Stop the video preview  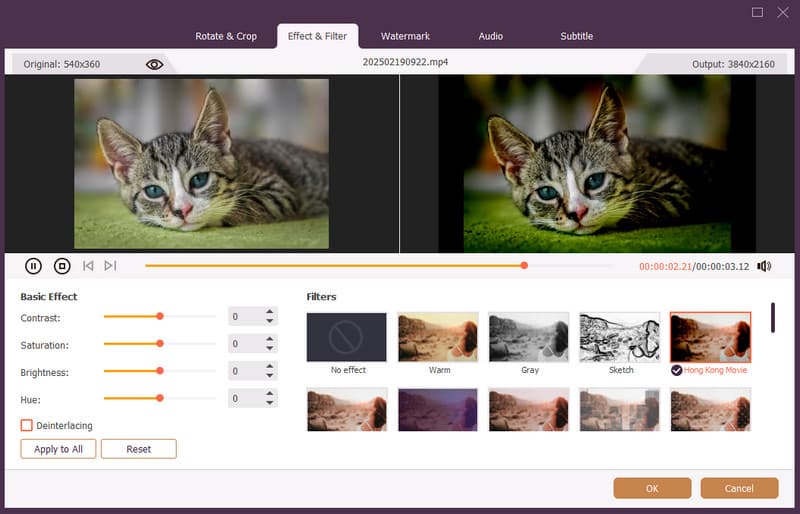pyautogui.click(x=62, y=266)
